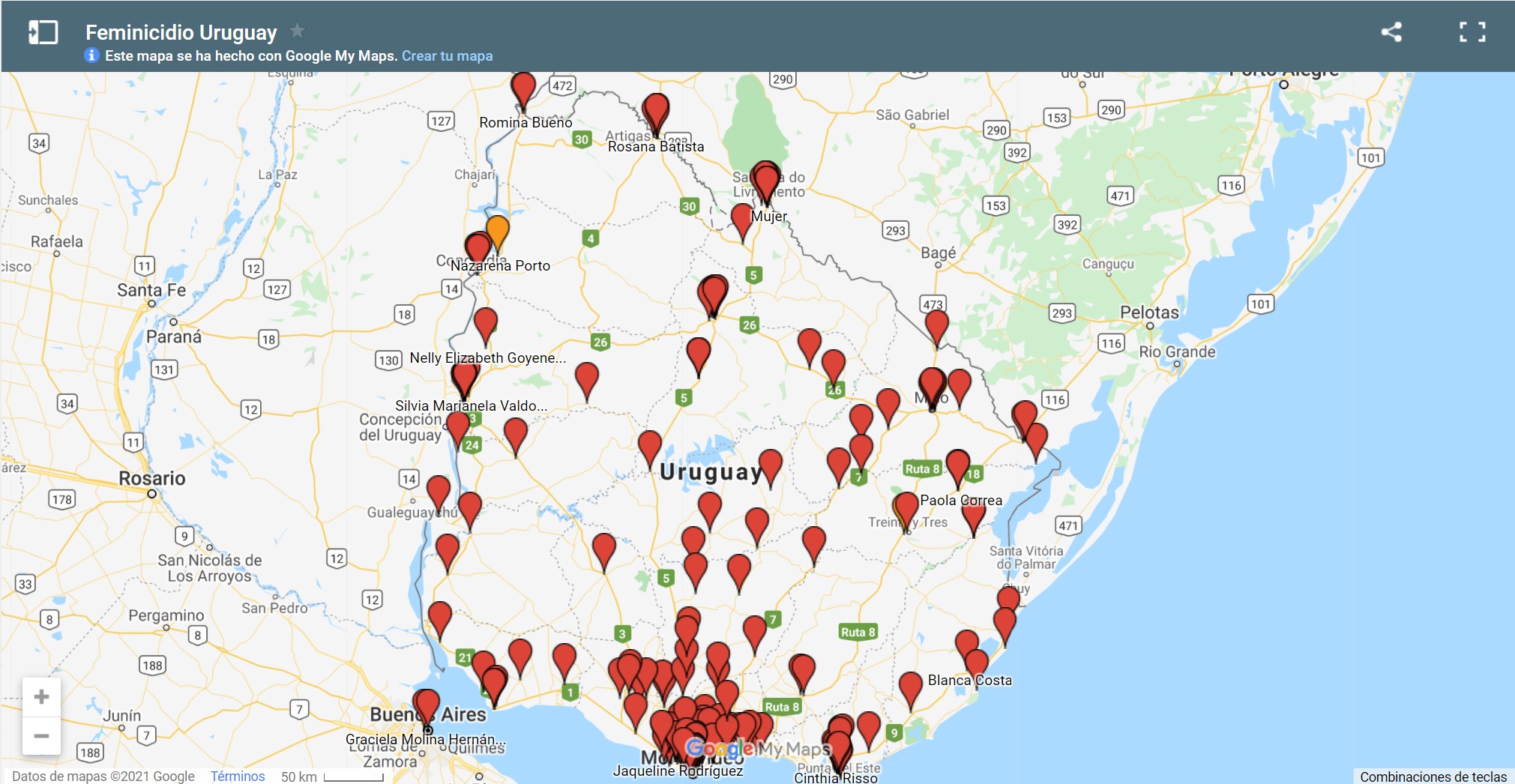Share this map

tap(1391, 32)
